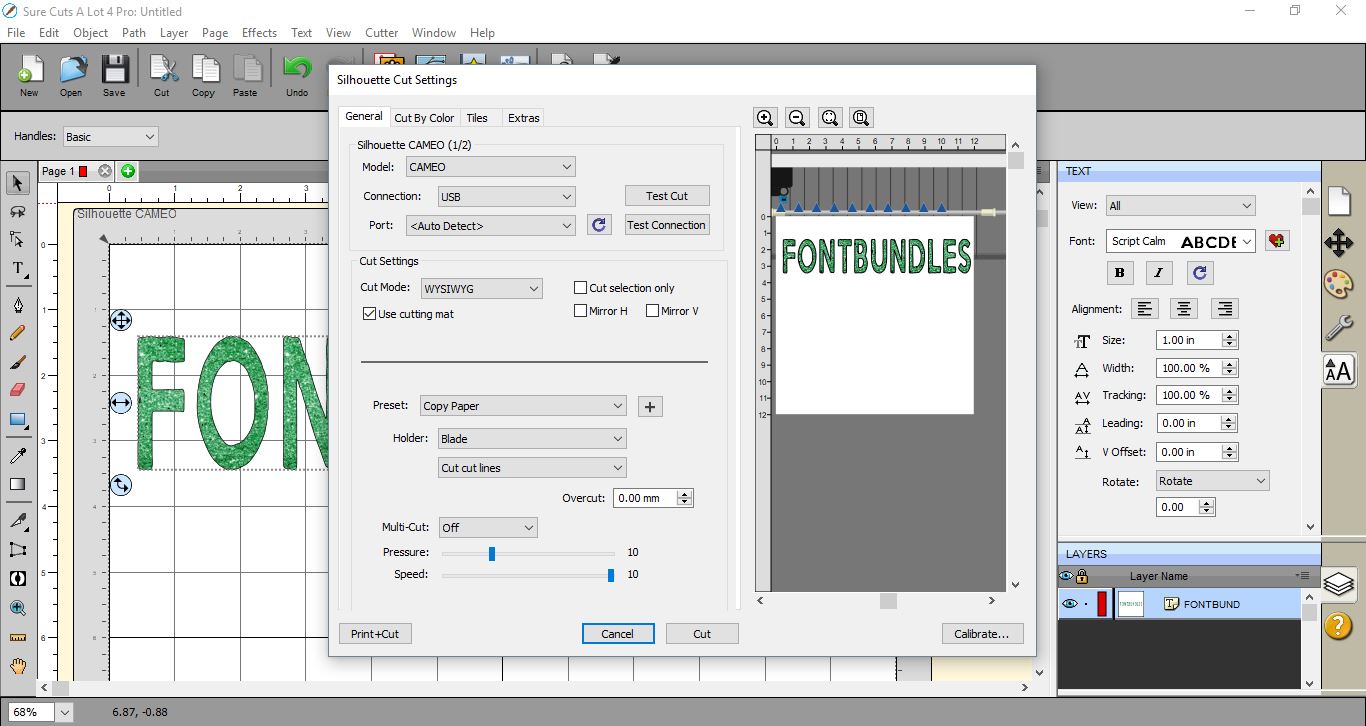Click the Save toolbar icon
The width and height of the screenshot is (1366, 726).
click(114, 75)
